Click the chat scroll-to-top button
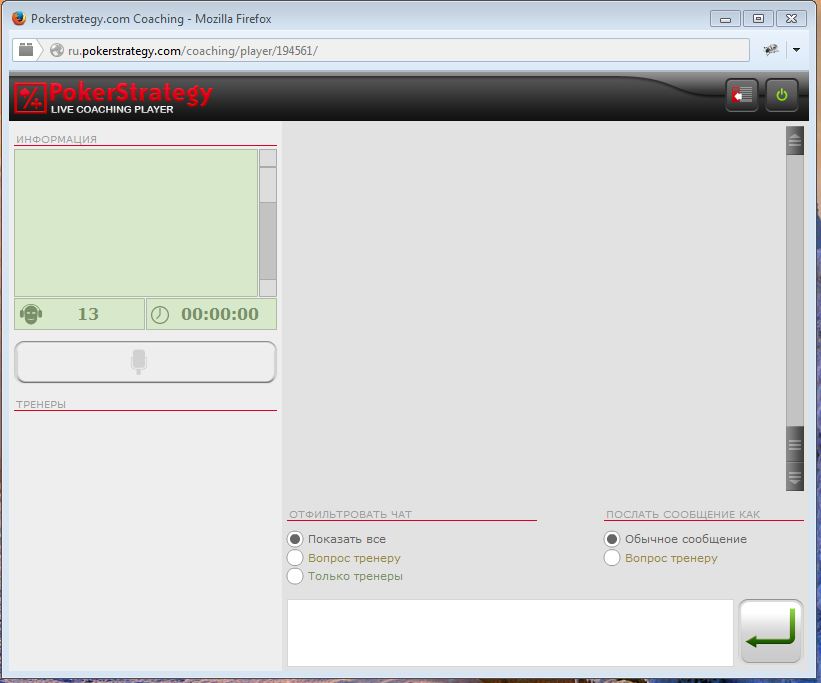 click(795, 140)
